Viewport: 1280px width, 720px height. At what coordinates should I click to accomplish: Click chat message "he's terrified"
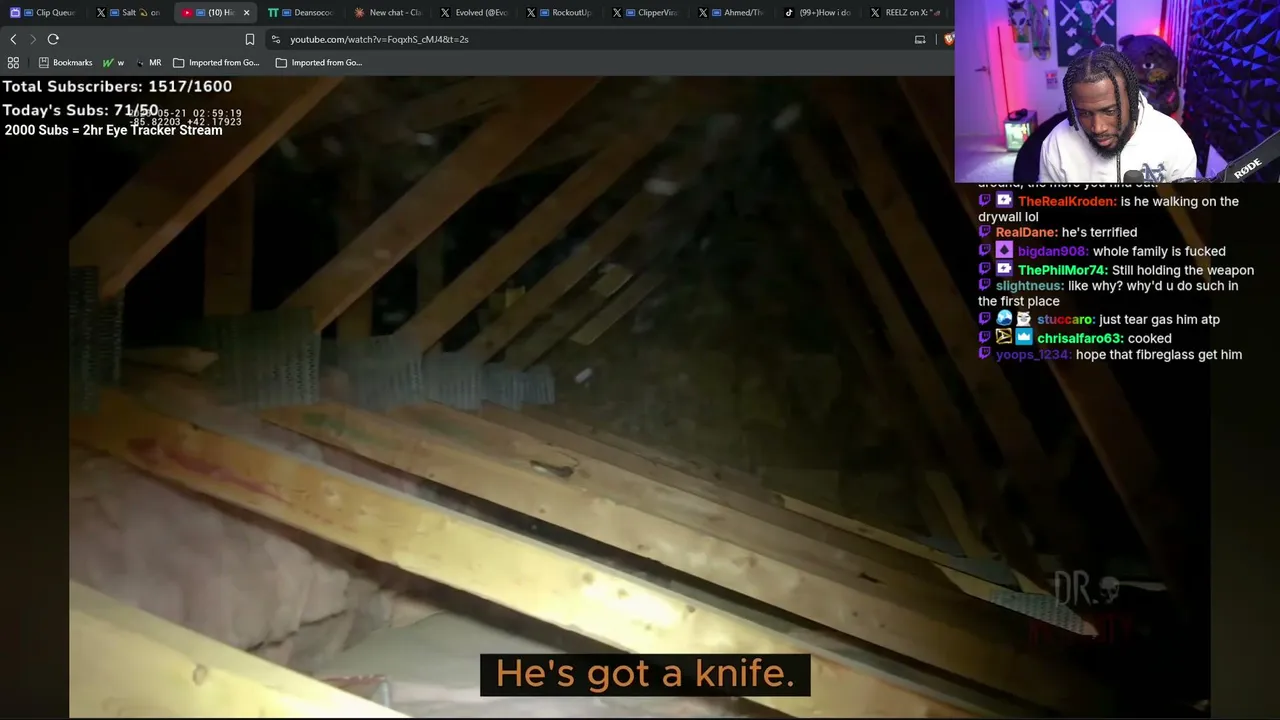(1099, 232)
